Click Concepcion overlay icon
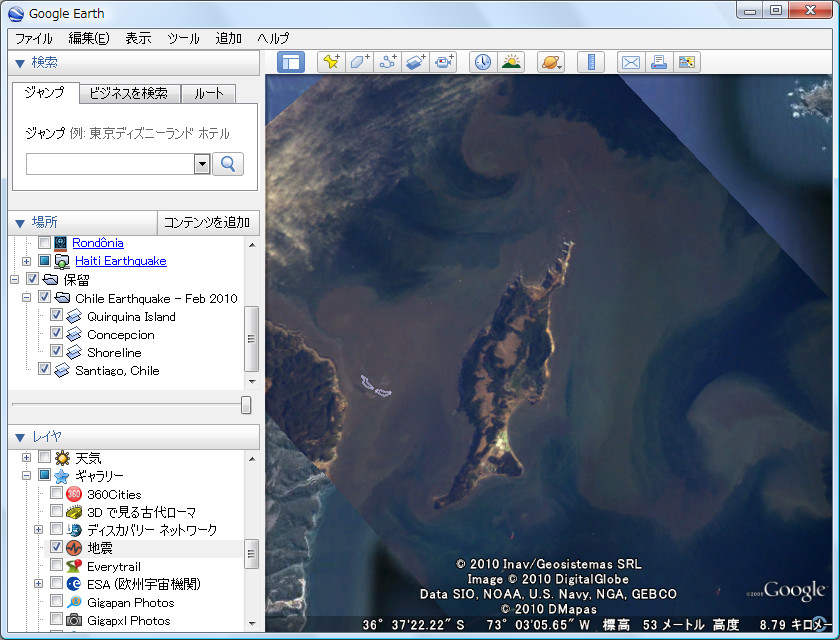Screen dimensions: 840x640 (x=74, y=335)
